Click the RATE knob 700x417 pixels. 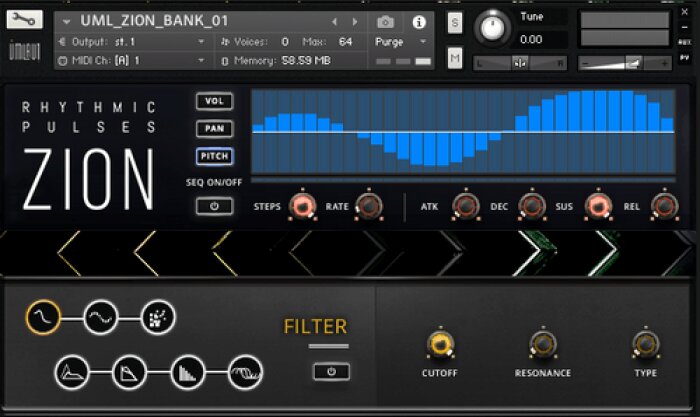tap(369, 206)
